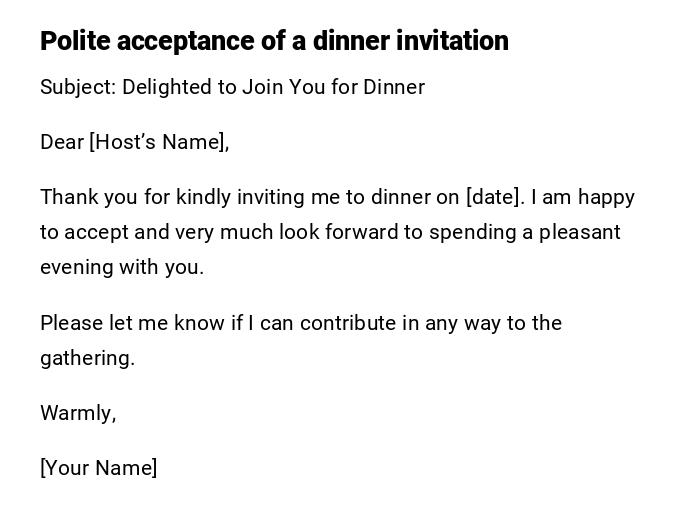Click the phrase "evening with you."
This screenshot has width=700, height=530.
click(122, 267)
